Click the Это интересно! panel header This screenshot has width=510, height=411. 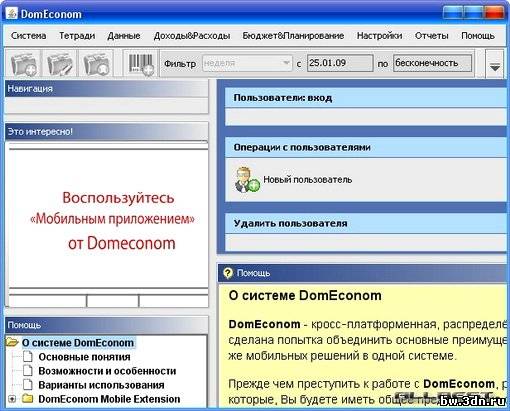(107, 132)
